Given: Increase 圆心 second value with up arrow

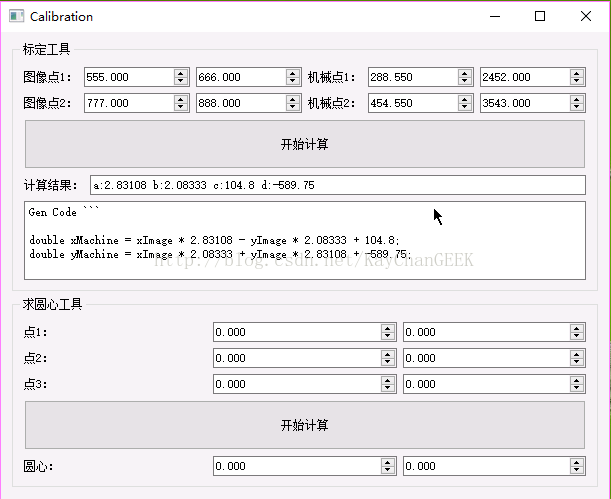Looking at the screenshot, I should tap(577, 462).
